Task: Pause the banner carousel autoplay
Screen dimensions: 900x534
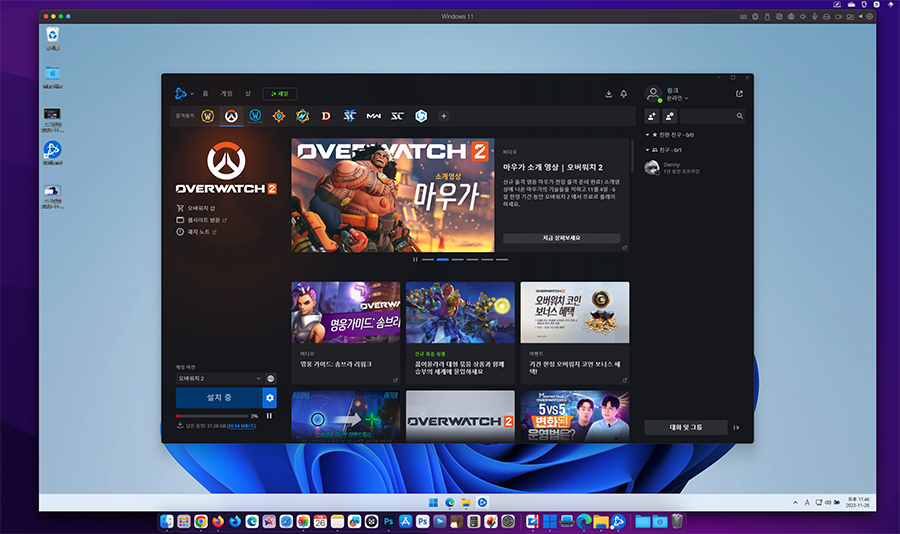Action: point(415,260)
